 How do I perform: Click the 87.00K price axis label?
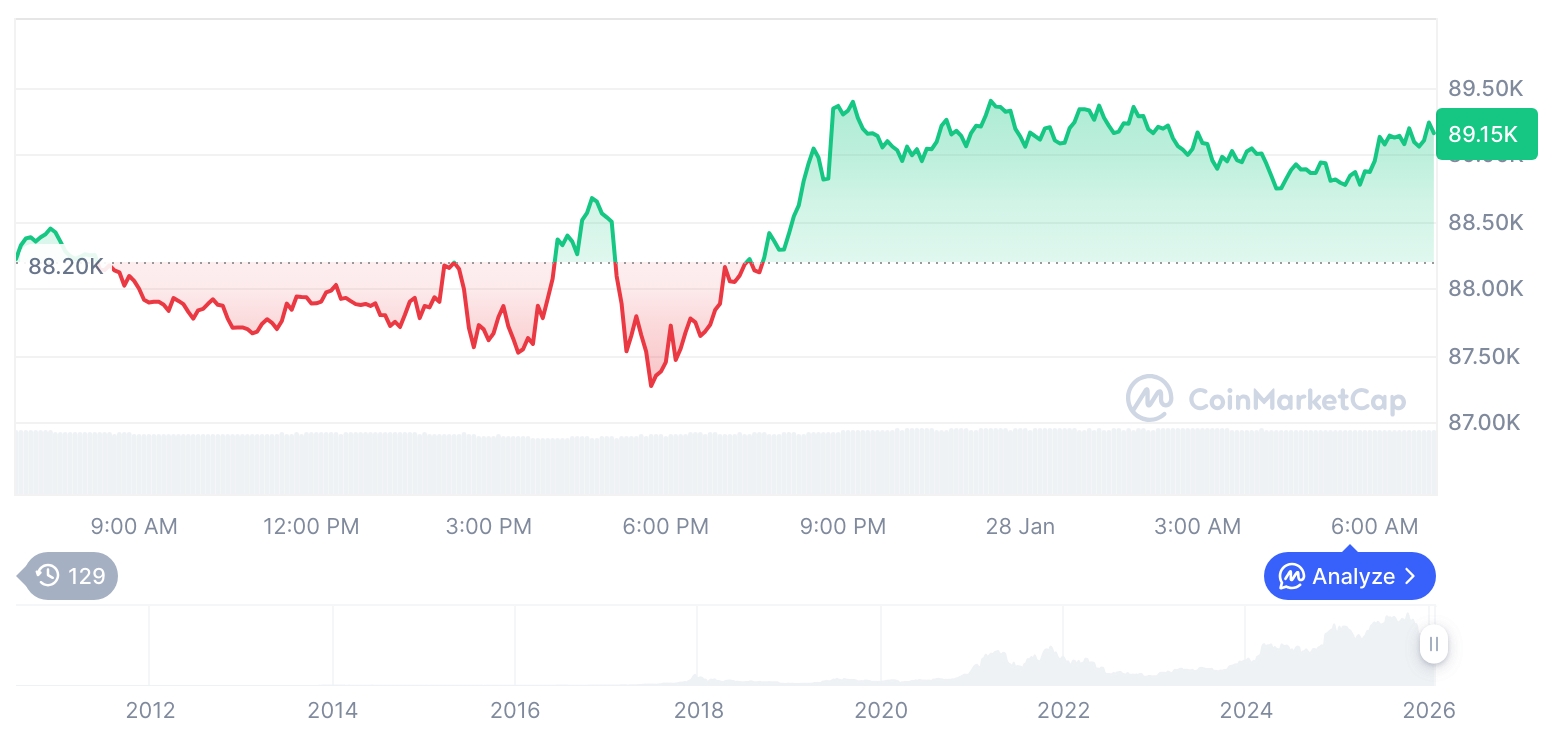(1485, 423)
